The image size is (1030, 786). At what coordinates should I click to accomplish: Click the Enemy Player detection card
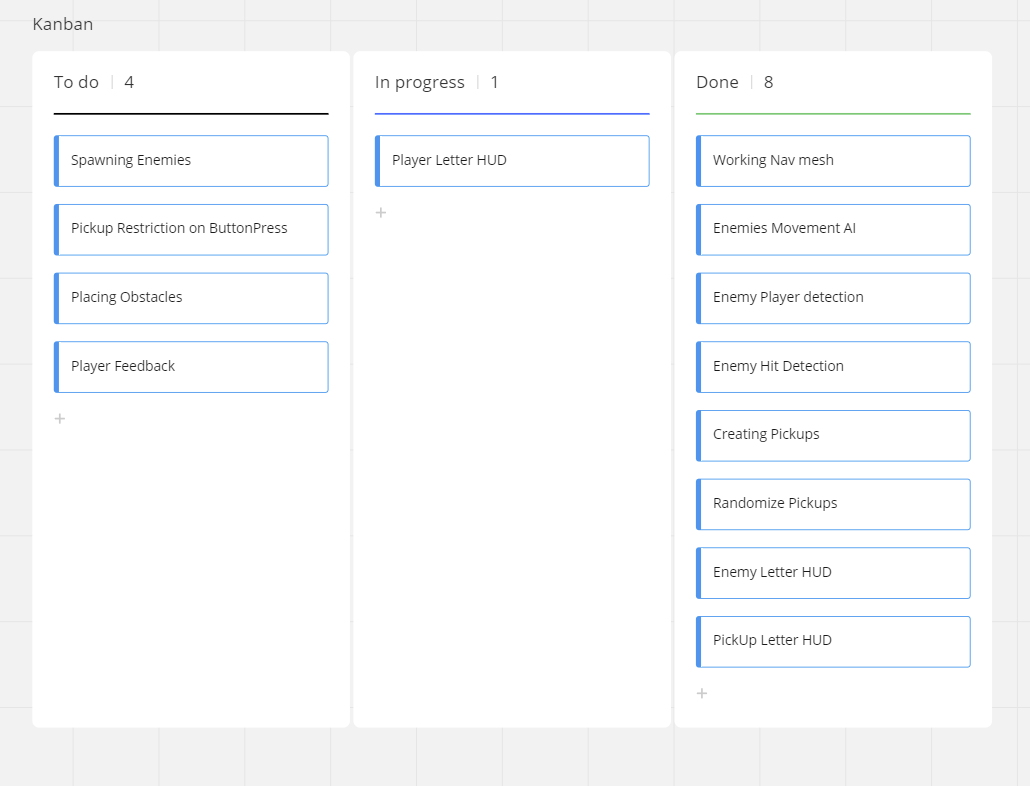pos(833,298)
